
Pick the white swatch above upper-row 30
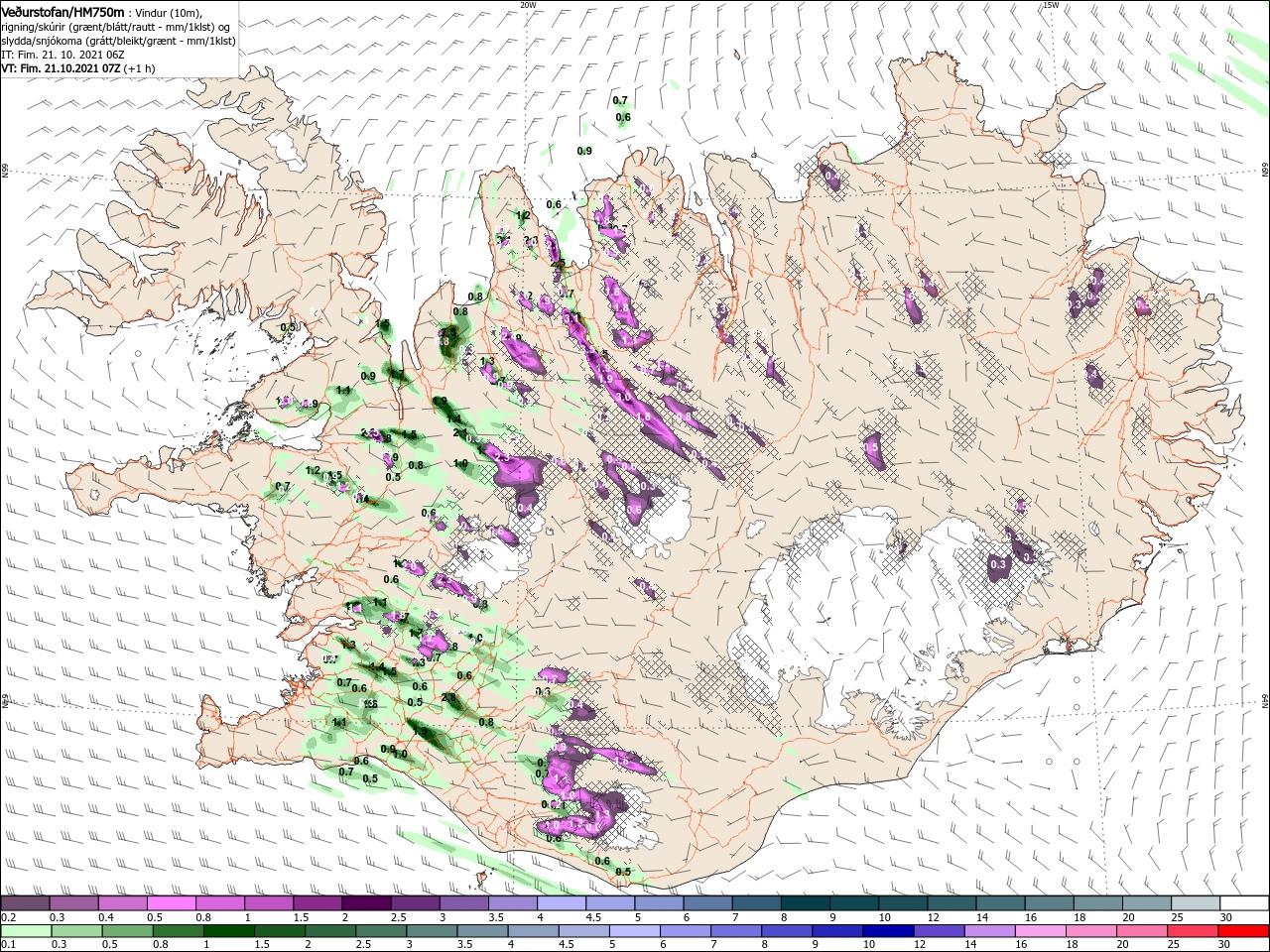pos(1245,903)
